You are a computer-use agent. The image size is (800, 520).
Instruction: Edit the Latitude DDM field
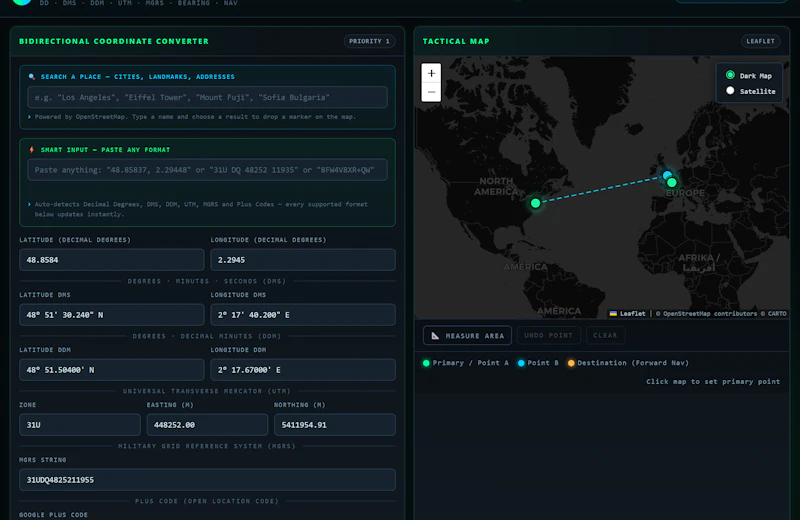click(x=112, y=369)
